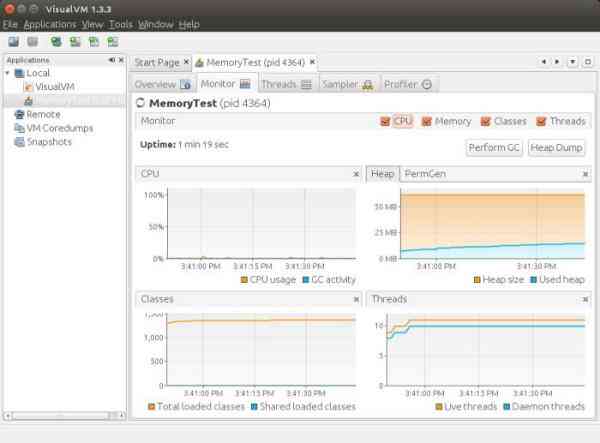Open the Overview tab
This screenshot has width=600, height=443.
coord(162,84)
